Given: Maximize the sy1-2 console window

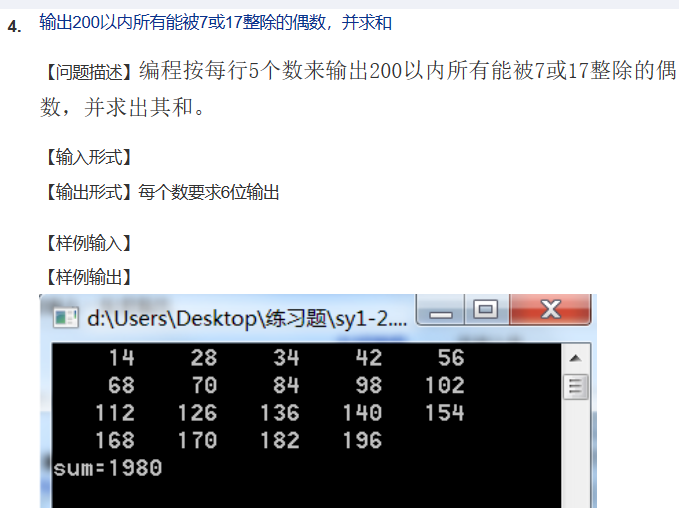Looking at the screenshot, I should [486, 310].
